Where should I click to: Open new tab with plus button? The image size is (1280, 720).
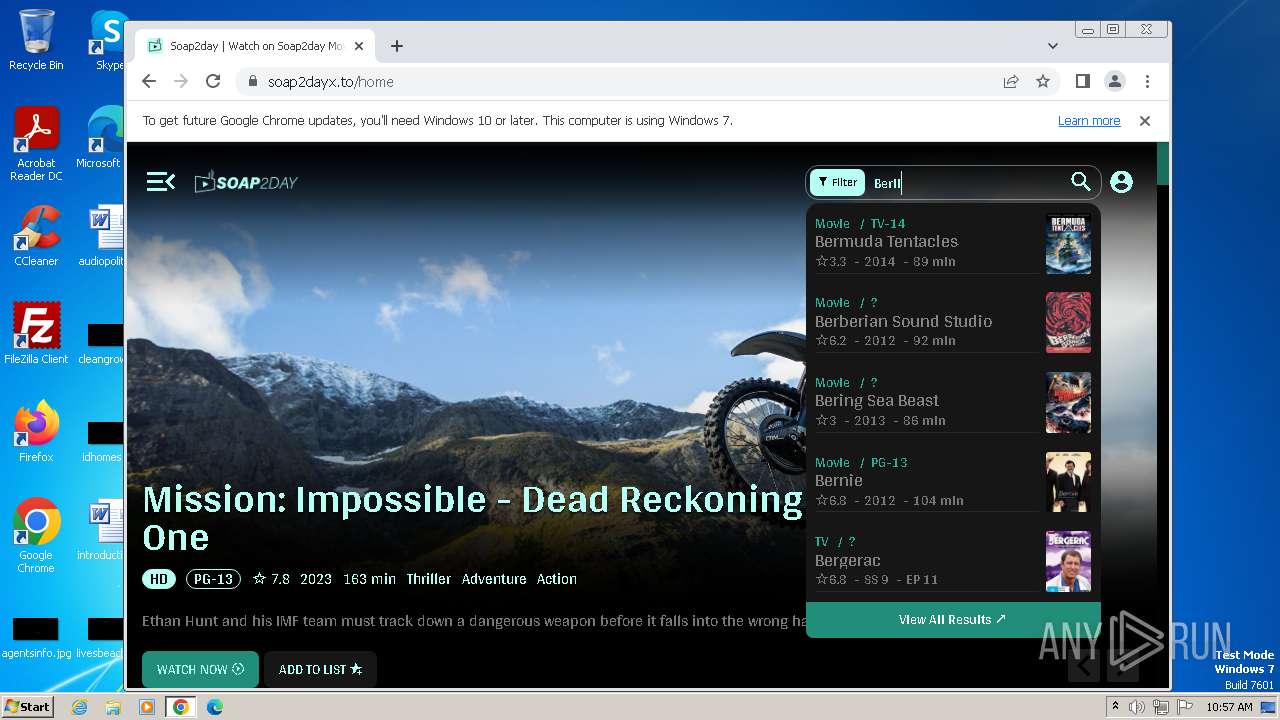pyautogui.click(x=397, y=46)
